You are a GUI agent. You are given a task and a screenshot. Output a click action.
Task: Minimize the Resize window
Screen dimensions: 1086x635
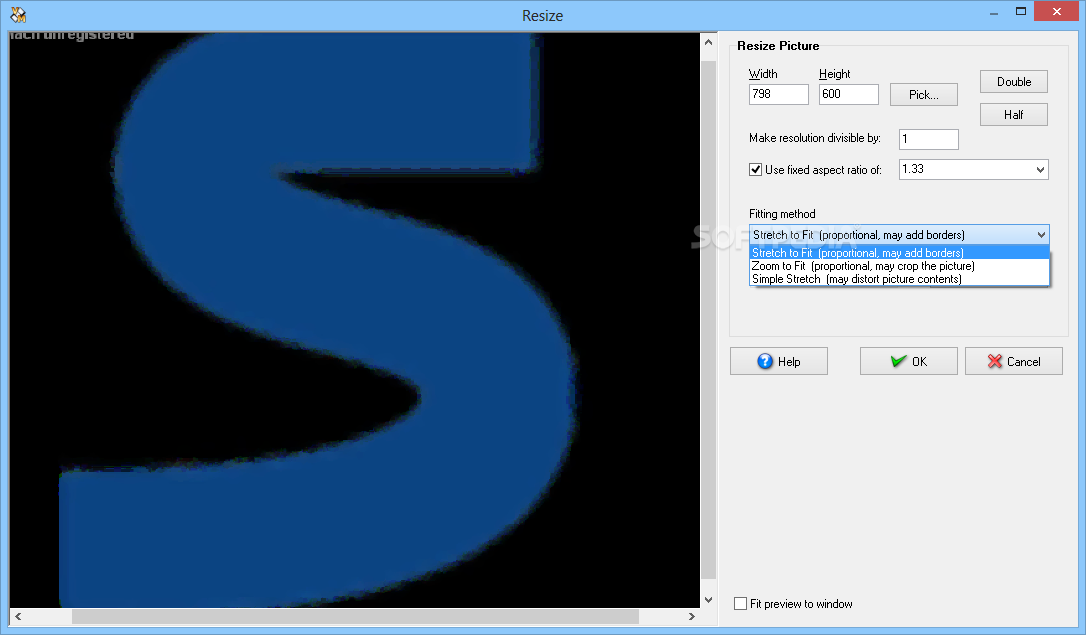pos(994,12)
